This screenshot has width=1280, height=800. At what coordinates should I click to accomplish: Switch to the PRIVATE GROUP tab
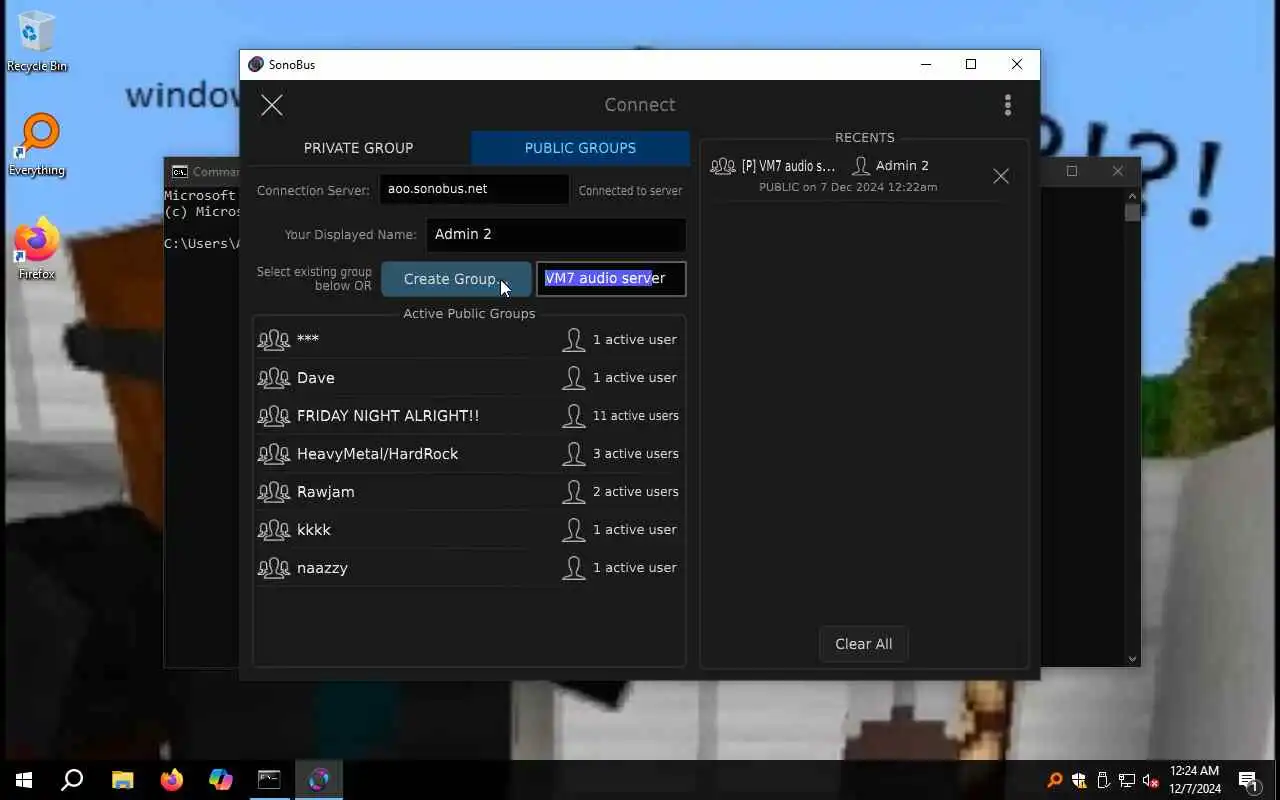pos(358,148)
